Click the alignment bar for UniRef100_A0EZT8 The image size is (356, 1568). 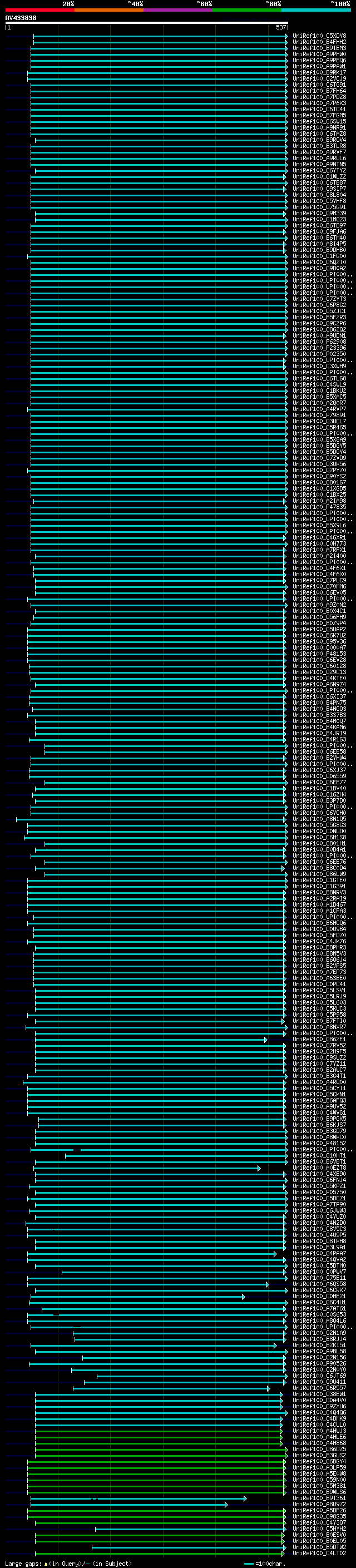(x=147, y=1168)
